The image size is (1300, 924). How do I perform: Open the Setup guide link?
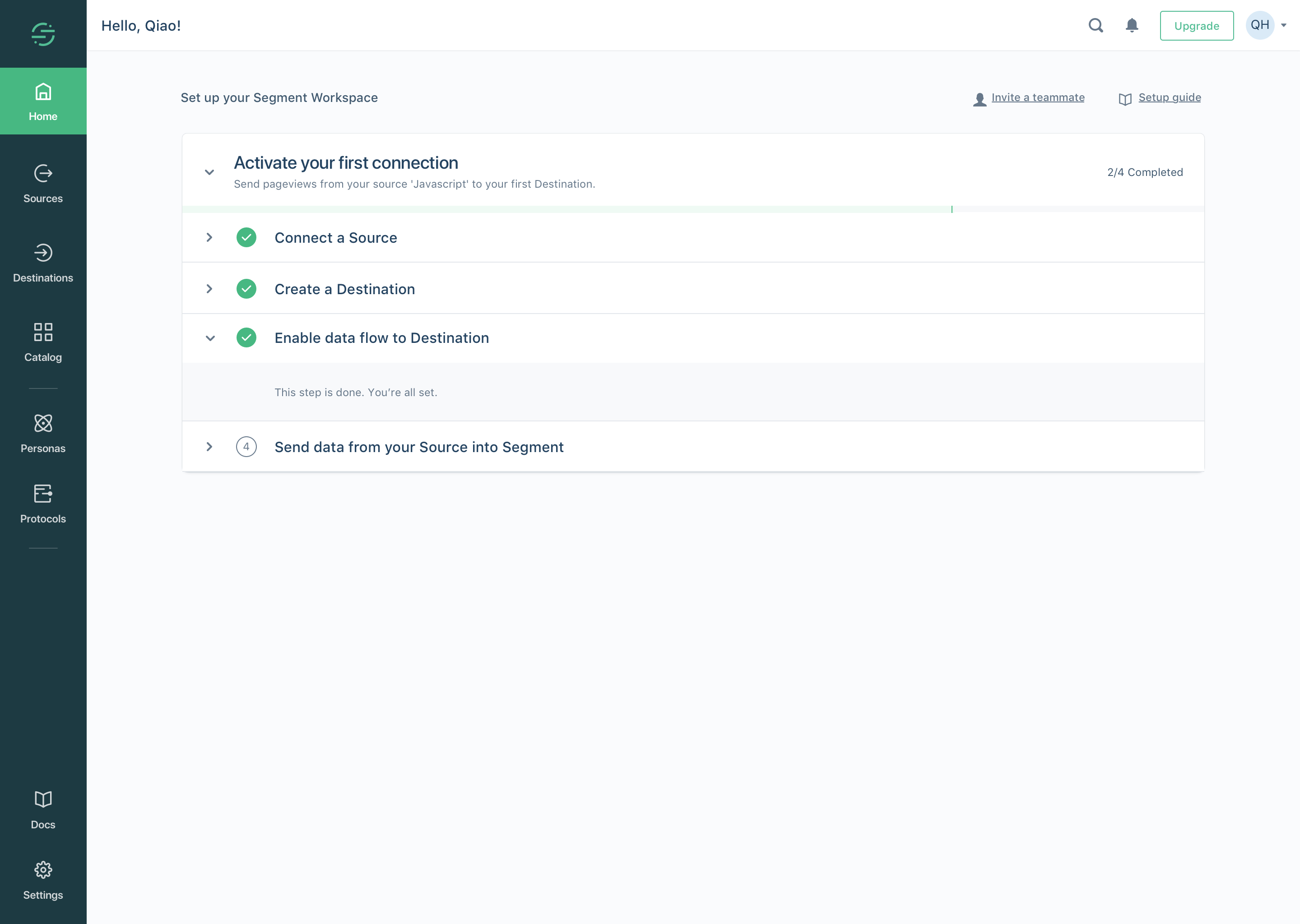tap(1170, 97)
